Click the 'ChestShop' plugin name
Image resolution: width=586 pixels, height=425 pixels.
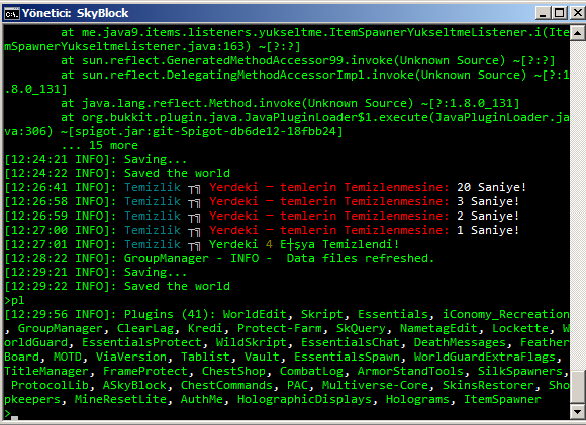(x=234, y=371)
